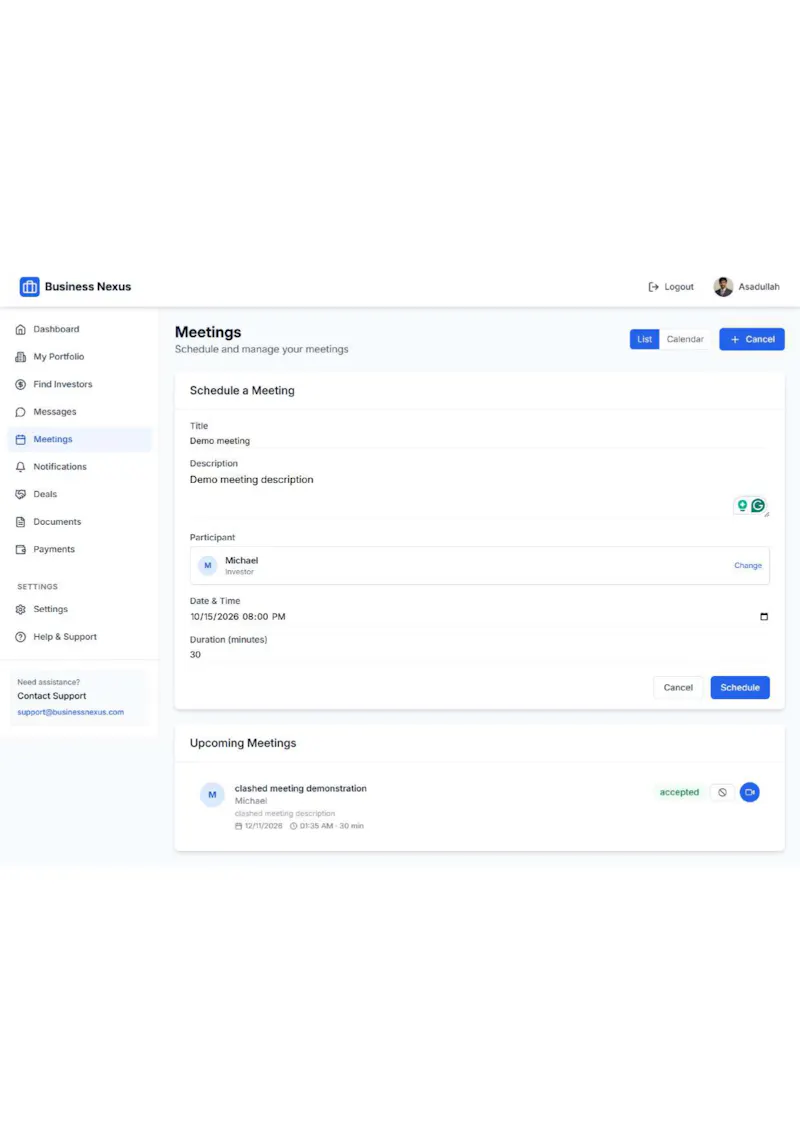
Task: Edit the Date & Time field
Action: (x=479, y=617)
